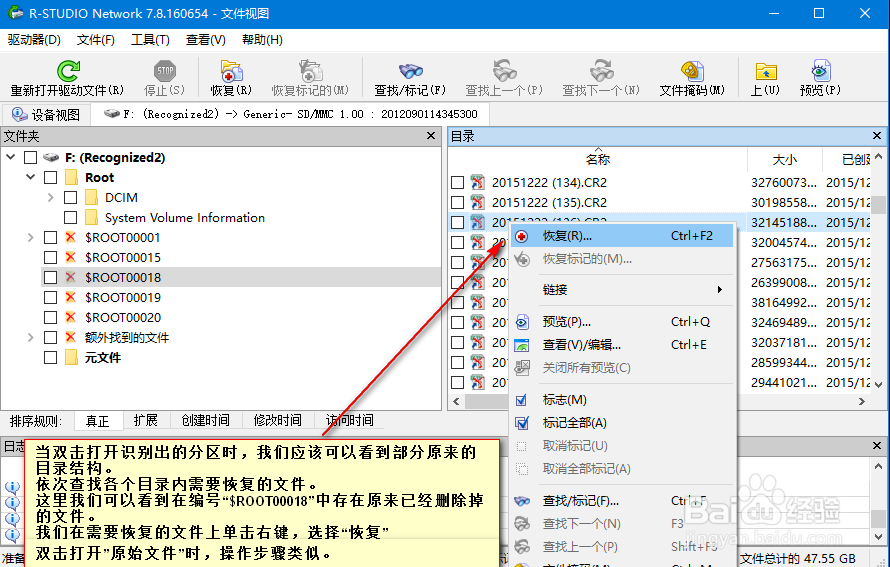Open the 链接 submenu arrow

click(x=720, y=289)
